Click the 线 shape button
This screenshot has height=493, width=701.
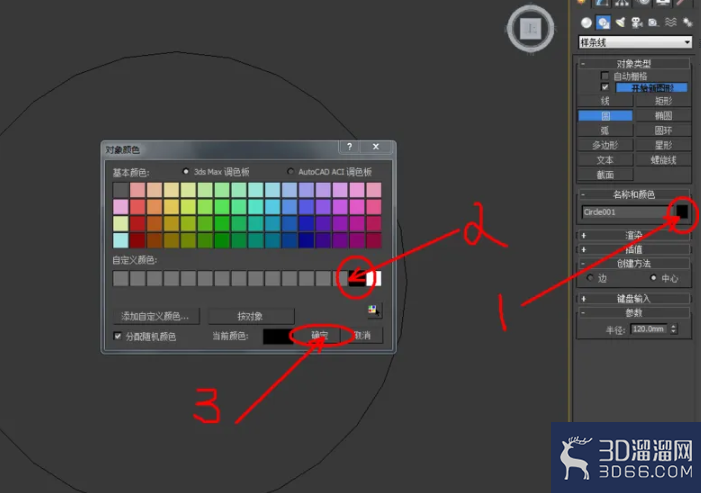605,101
